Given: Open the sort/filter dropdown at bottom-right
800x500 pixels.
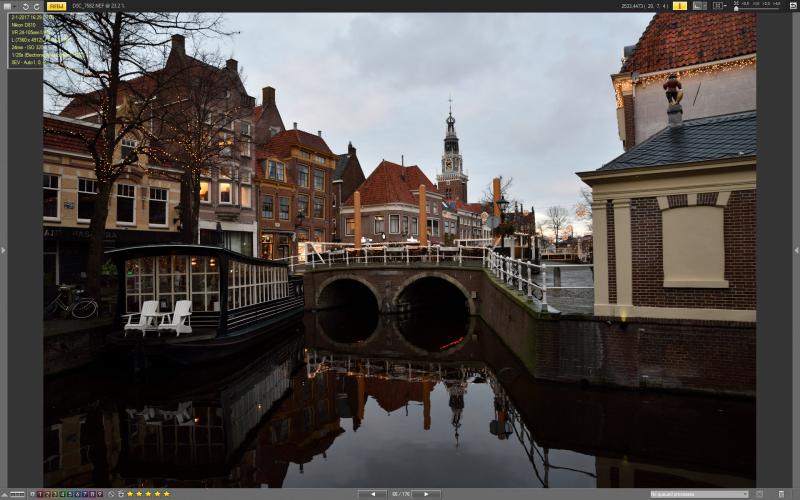Looking at the screenshot, I should click(699, 494).
